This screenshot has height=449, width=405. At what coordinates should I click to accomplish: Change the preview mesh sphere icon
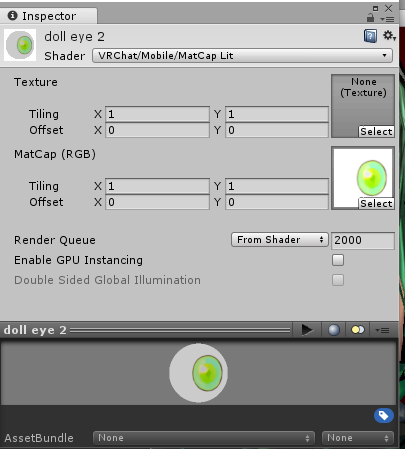click(334, 330)
